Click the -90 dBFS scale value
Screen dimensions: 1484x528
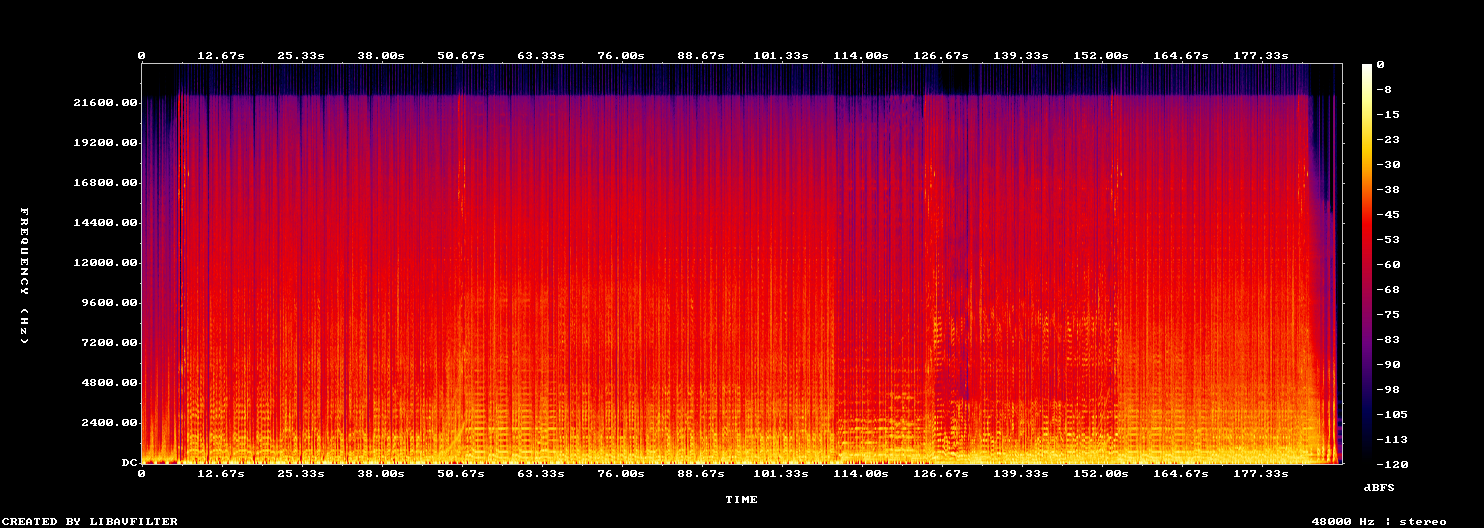[x=1388, y=365]
